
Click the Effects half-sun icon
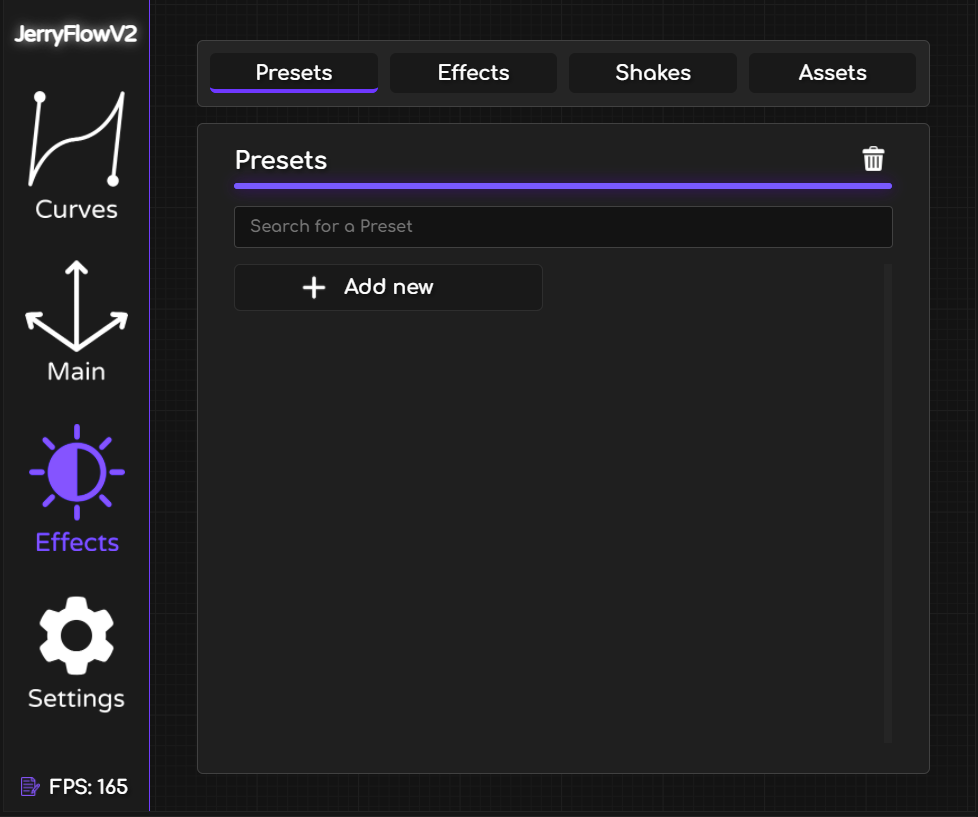pos(76,471)
